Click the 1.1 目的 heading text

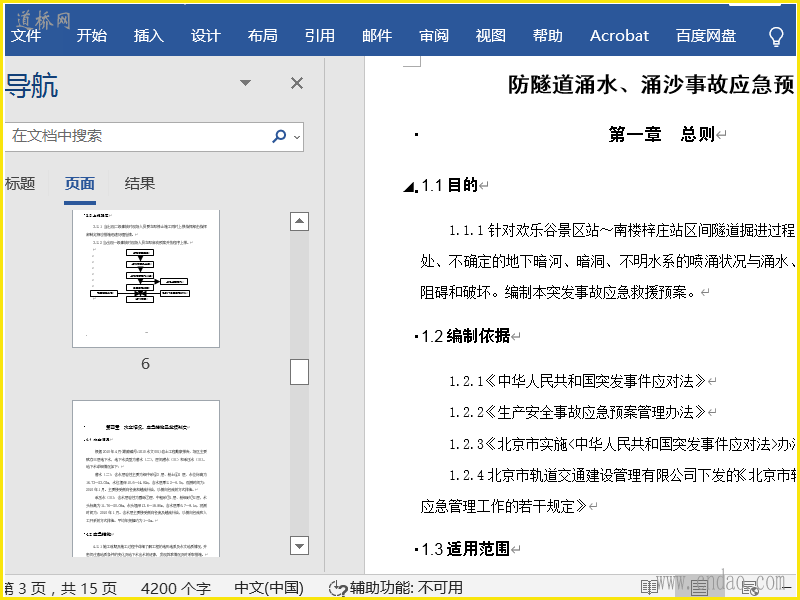click(x=449, y=185)
